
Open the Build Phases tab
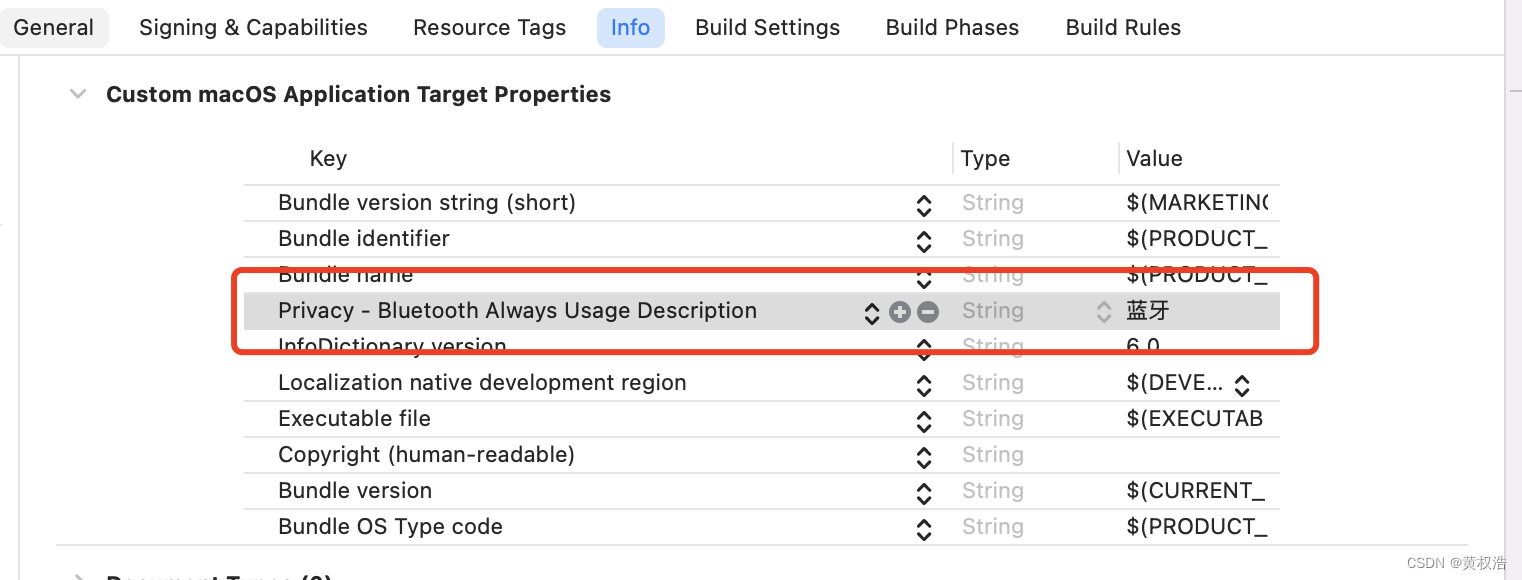[x=952, y=27]
